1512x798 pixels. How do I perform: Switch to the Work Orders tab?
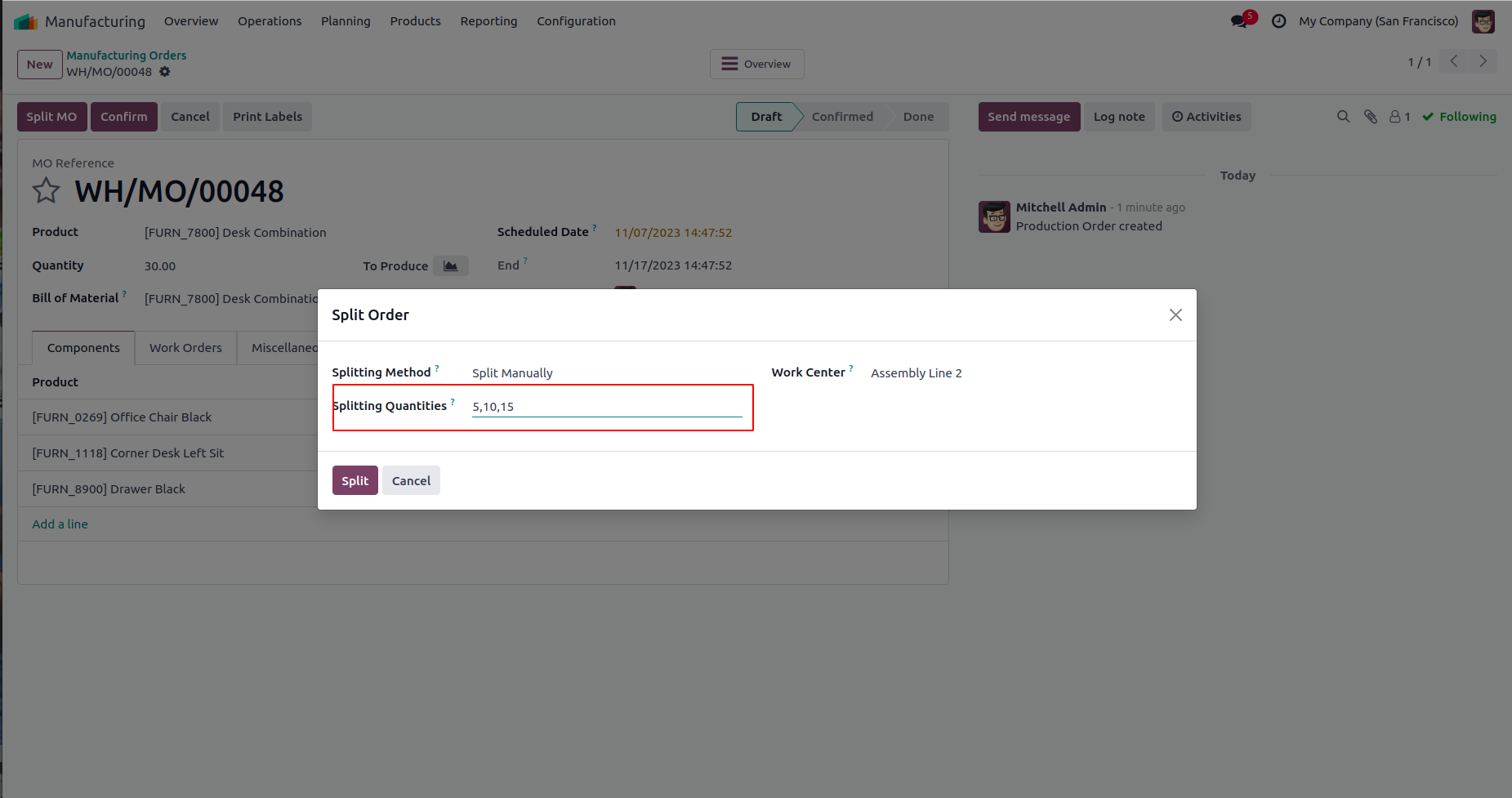coord(185,348)
